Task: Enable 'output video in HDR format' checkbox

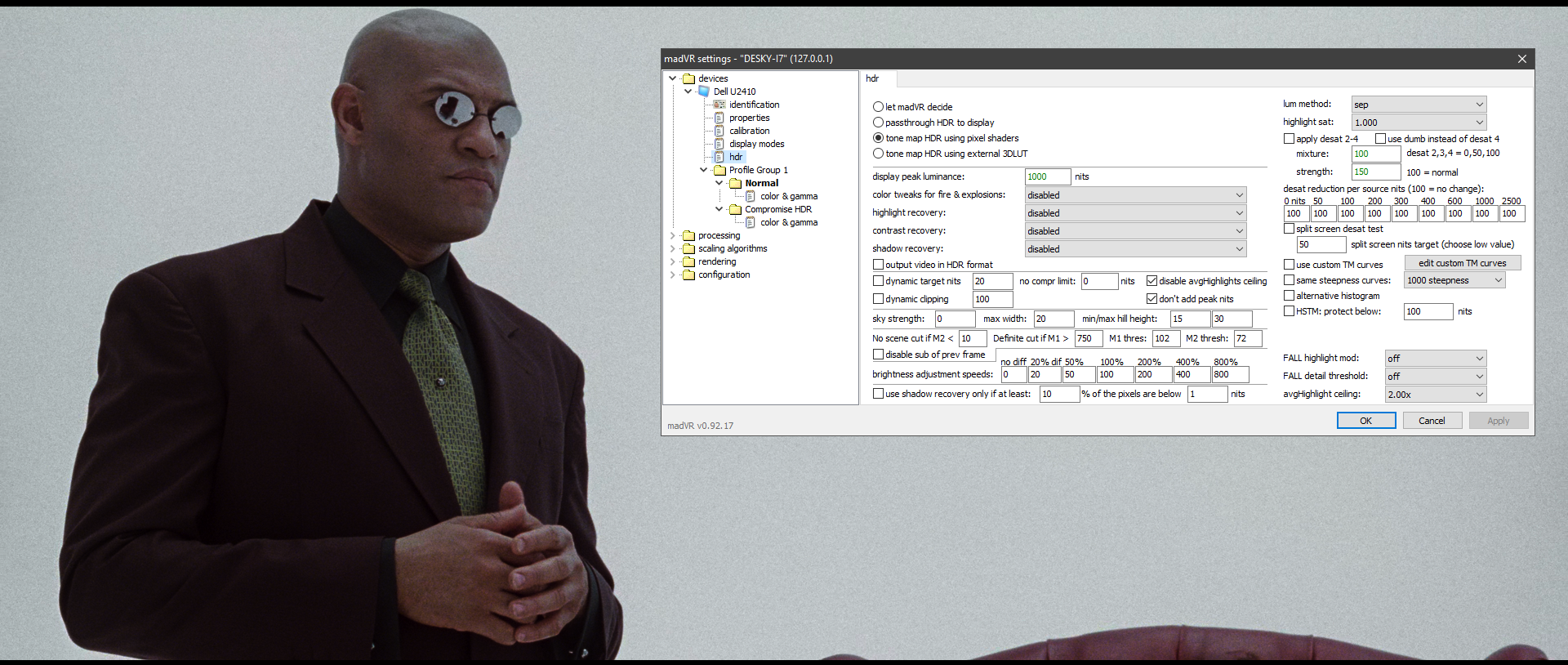Action: tap(879, 265)
